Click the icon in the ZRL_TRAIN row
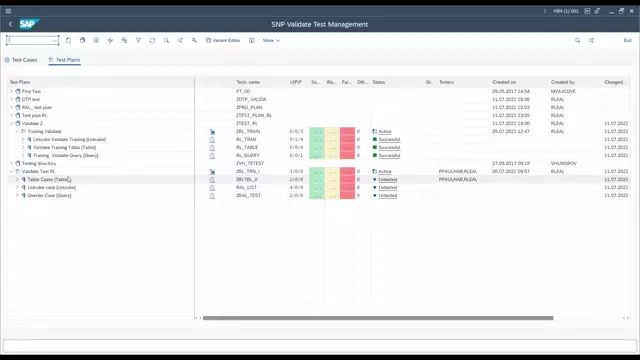The width and height of the screenshot is (640, 360). (212, 131)
